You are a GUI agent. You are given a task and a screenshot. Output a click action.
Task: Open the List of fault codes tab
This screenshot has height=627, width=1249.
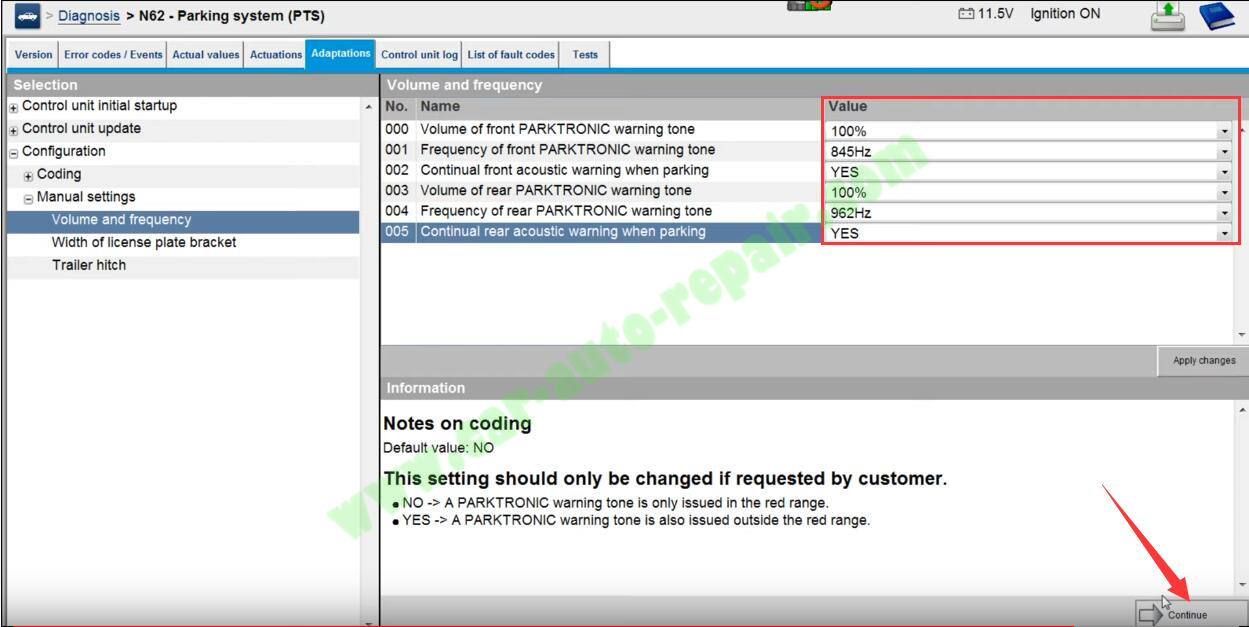pyautogui.click(x=511, y=55)
